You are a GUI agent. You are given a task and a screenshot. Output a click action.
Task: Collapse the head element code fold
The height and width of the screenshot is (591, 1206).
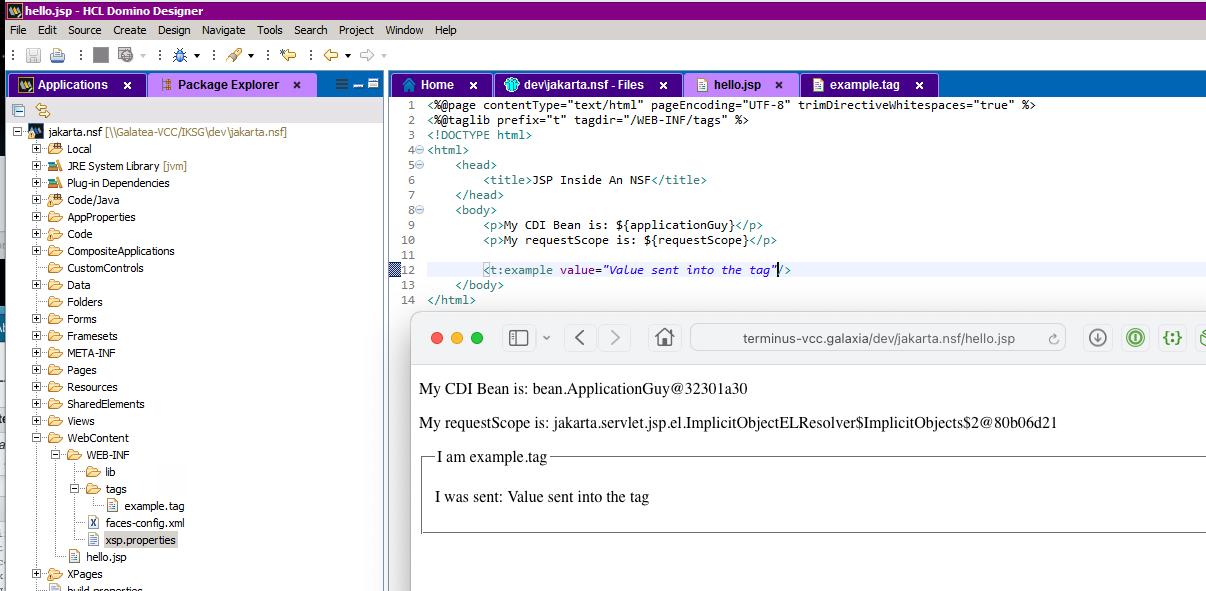tap(419, 165)
